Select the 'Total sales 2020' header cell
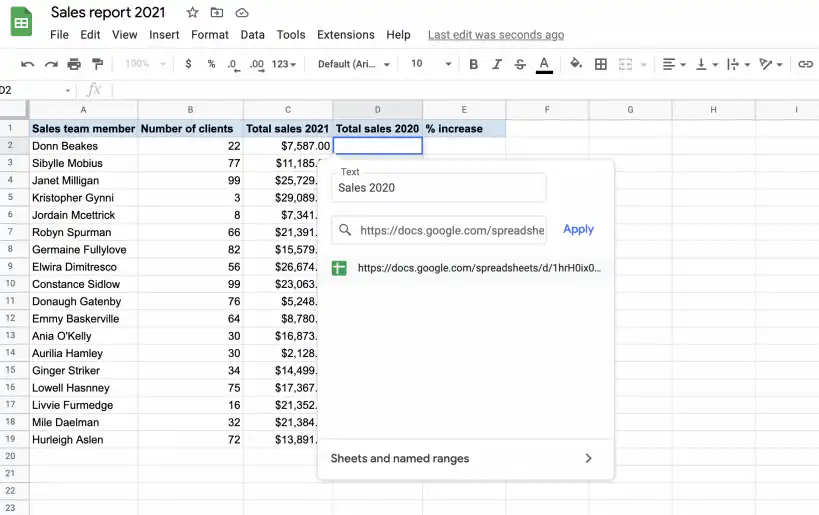Image resolution: width=819 pixels, height=515 pixels. pos(377,128)
